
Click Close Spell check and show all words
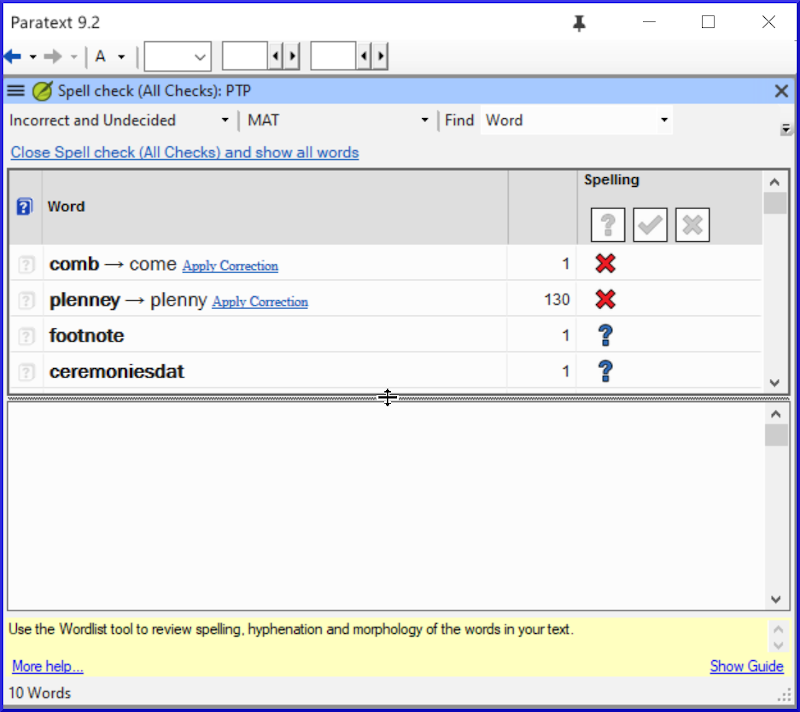[x=184, y=153]
